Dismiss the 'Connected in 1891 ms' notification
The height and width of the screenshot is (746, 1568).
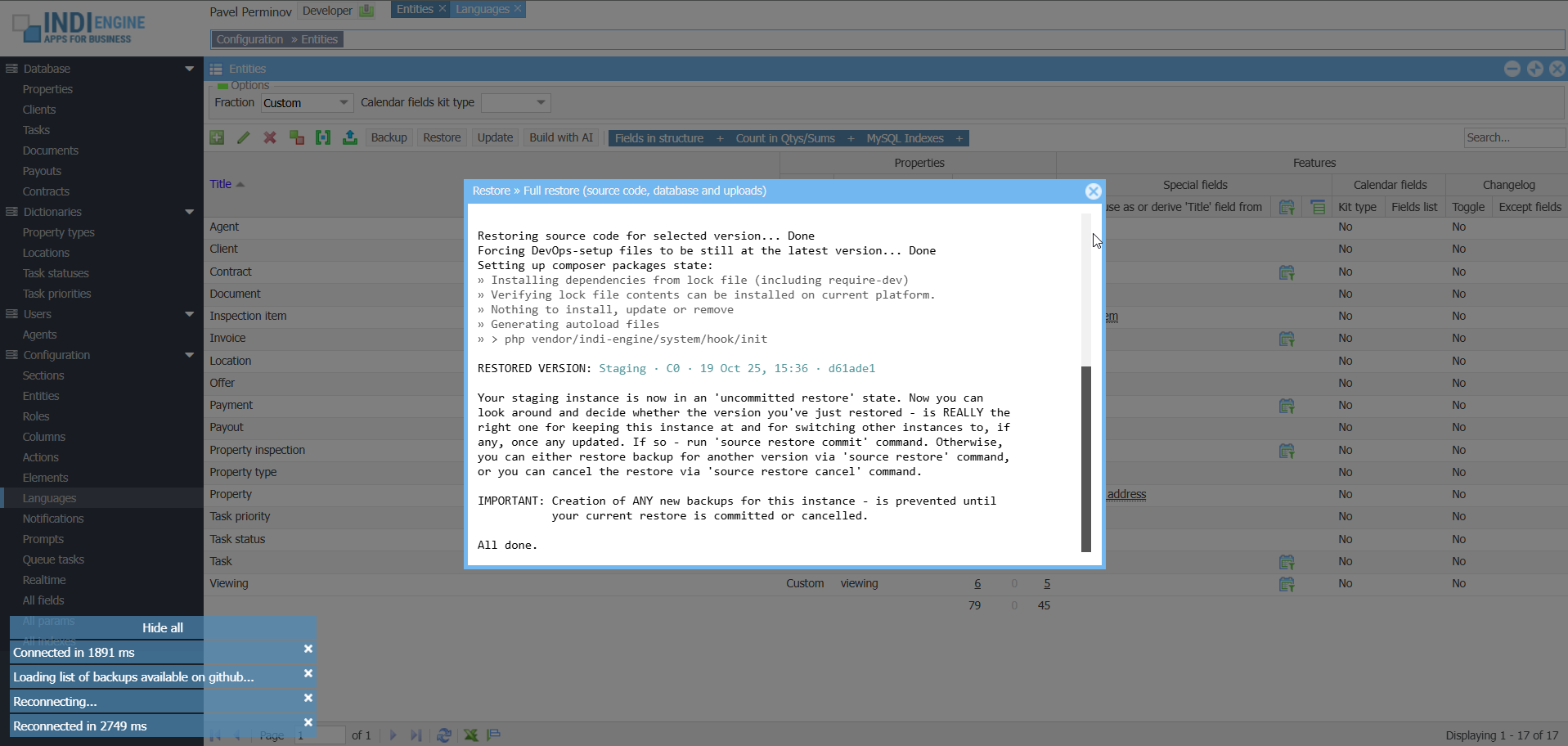tap(308, 649)
